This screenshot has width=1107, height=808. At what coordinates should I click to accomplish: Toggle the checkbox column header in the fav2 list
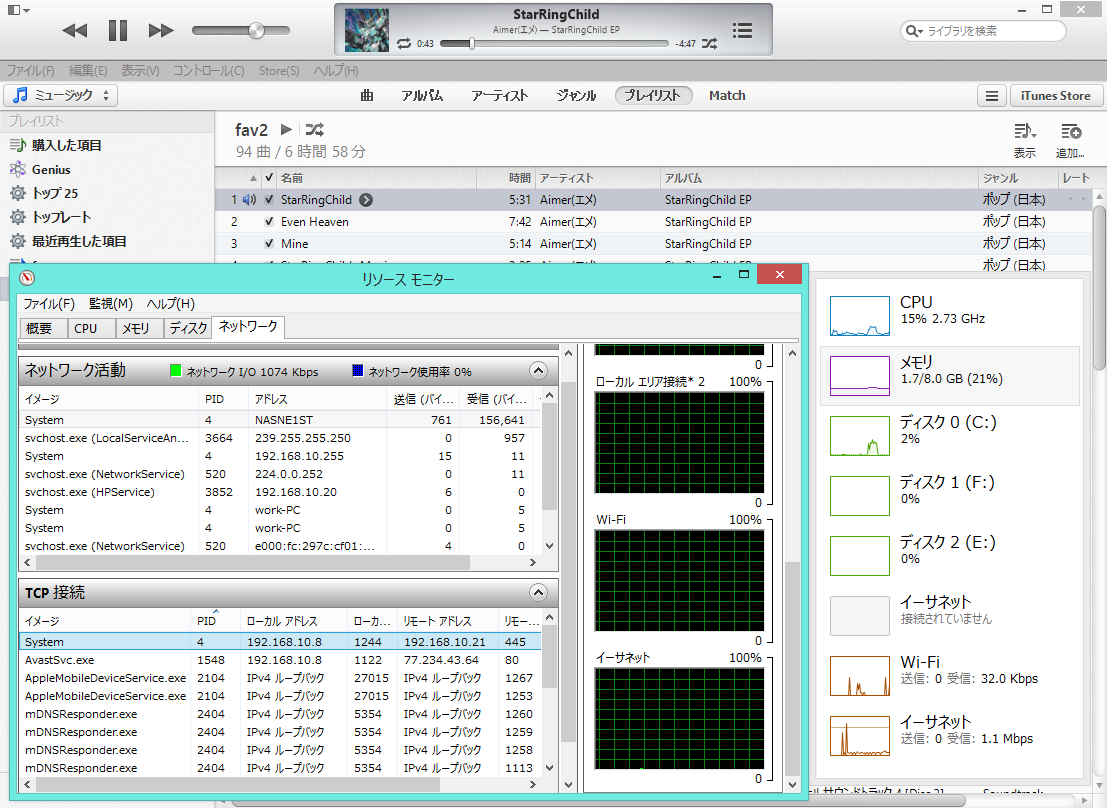point(268,178)
